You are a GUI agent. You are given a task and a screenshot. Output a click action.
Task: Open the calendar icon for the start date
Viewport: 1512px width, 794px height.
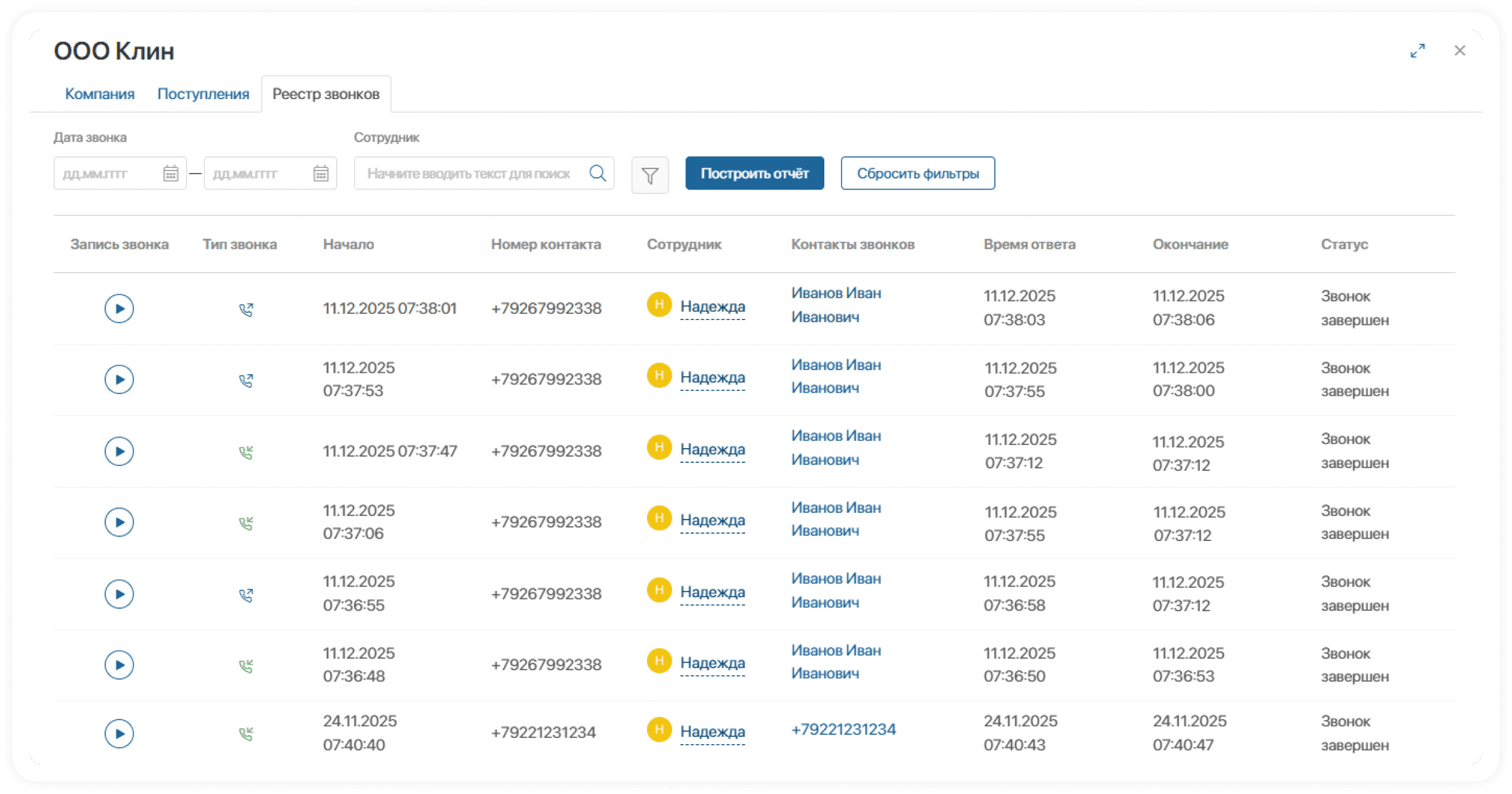point(171,173)
